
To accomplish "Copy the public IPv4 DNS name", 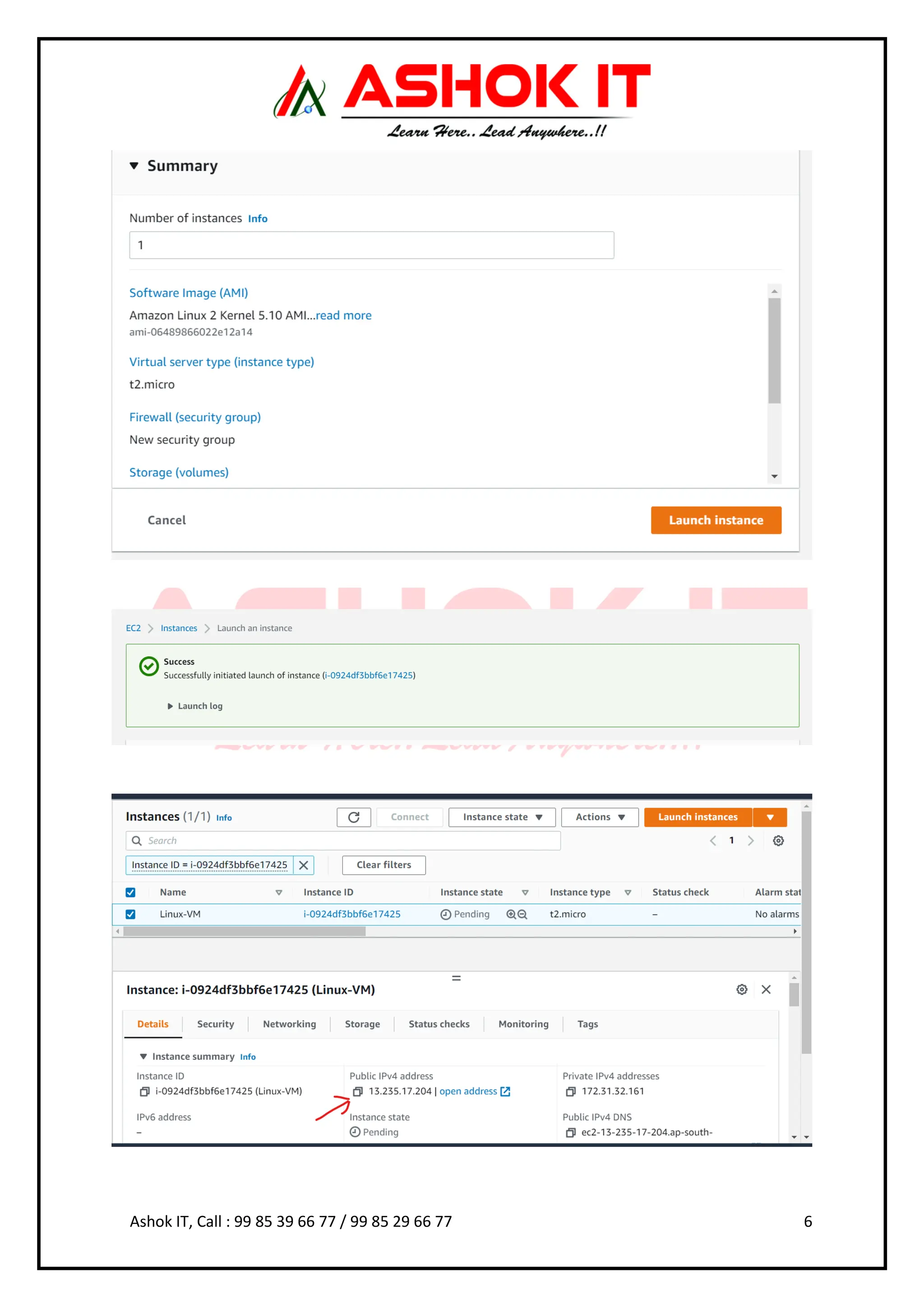I will pyautogui.click(x=570, y=1132).
